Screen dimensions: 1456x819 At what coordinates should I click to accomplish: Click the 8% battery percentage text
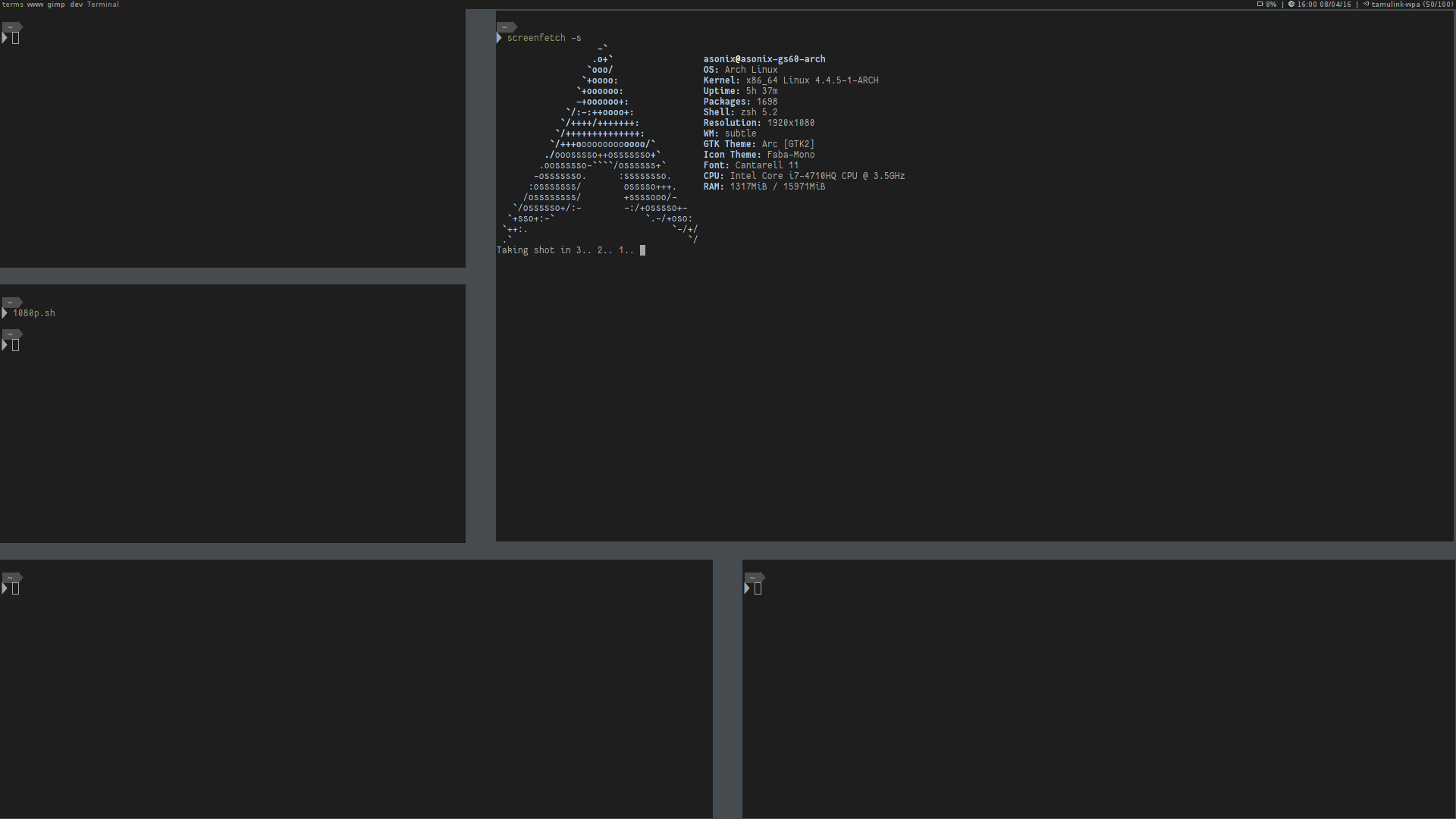pyautogui.click(x=1271, y=4)
